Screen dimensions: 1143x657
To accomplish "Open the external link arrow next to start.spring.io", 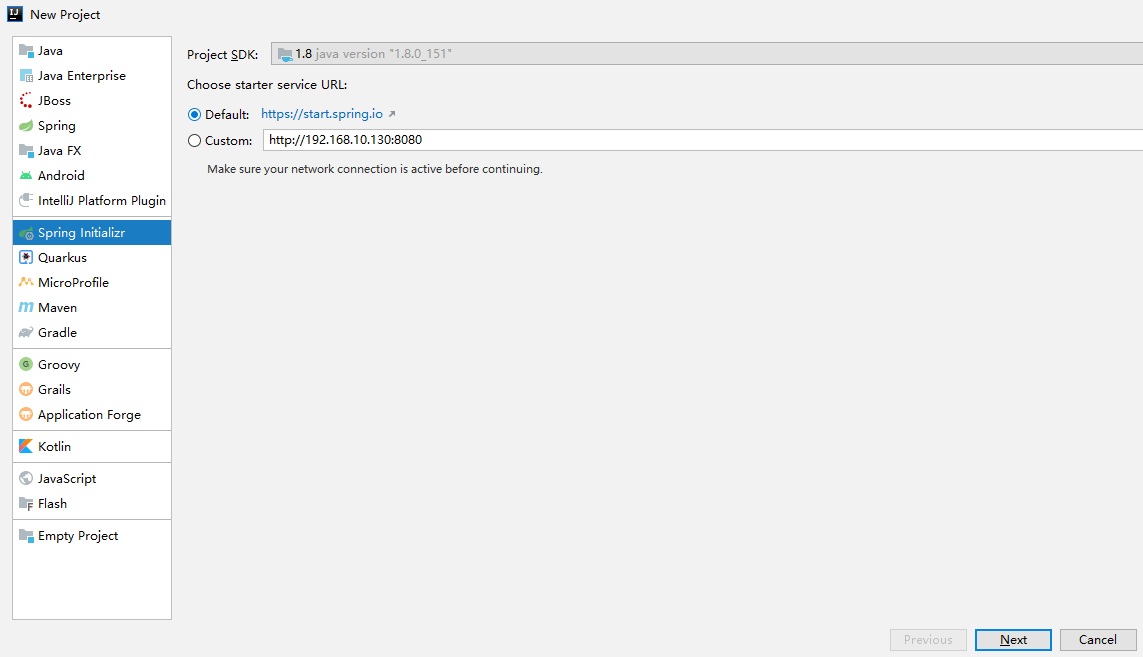I will point(391,114).
